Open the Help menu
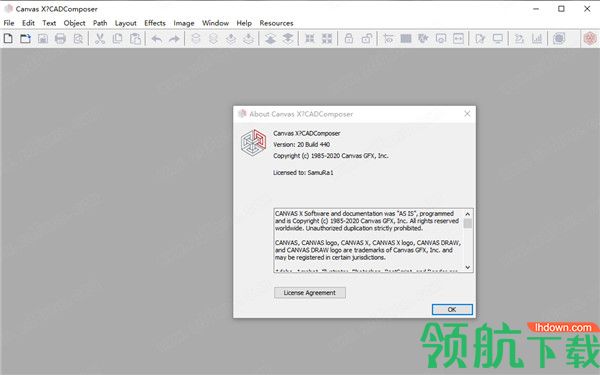Screen dimensions: 600x375 click(244, 23)
